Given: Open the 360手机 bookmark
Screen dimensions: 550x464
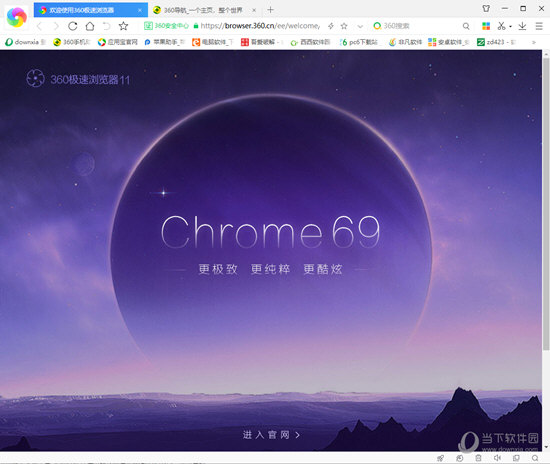Looking at the screenshot, I should click(72, 42).
